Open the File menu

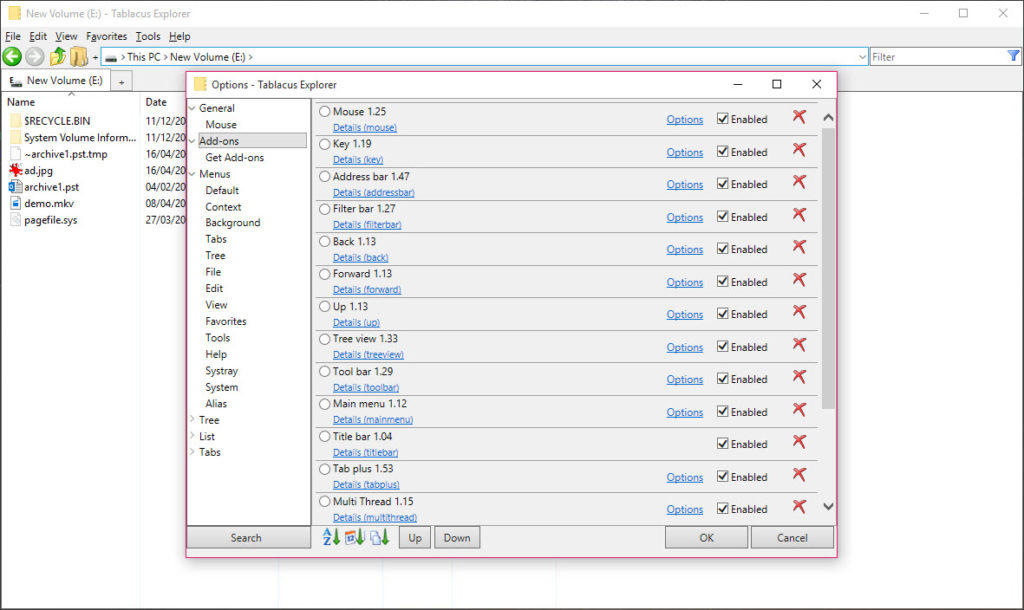pos(13,37)
